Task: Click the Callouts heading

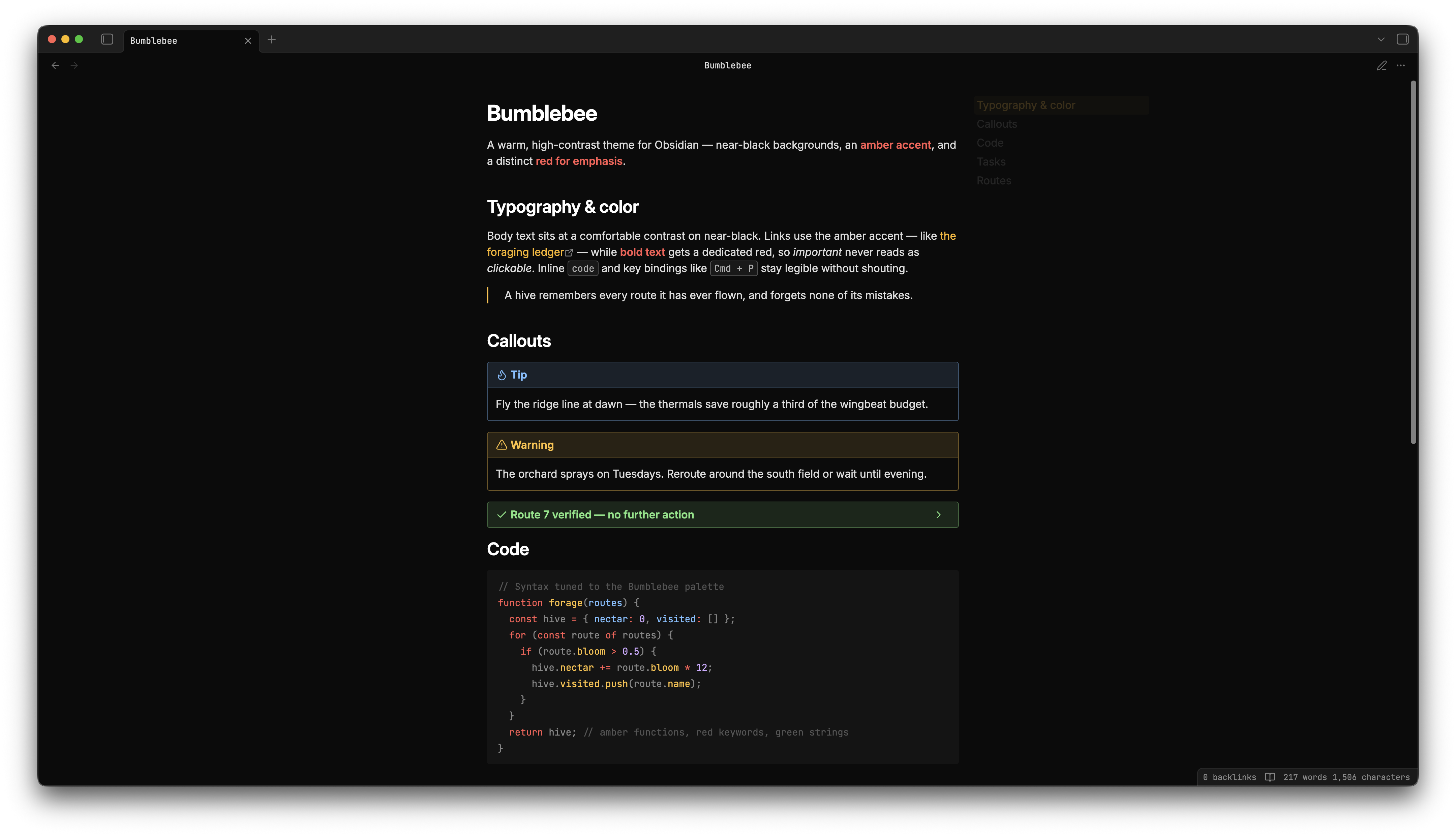Action: pos(518,341)
